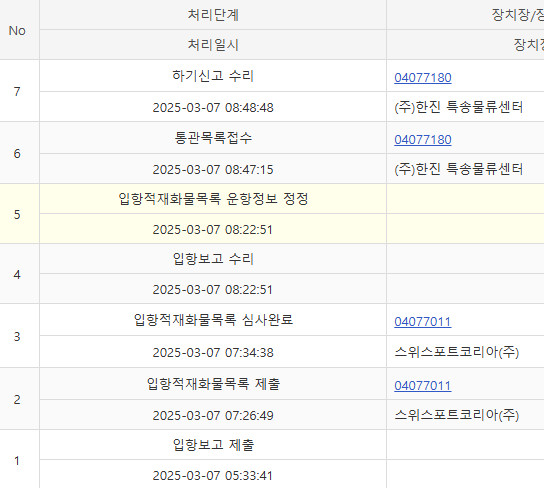
Task: Select the 통관목록접수 cell
Action: click(x=213, y=138)
